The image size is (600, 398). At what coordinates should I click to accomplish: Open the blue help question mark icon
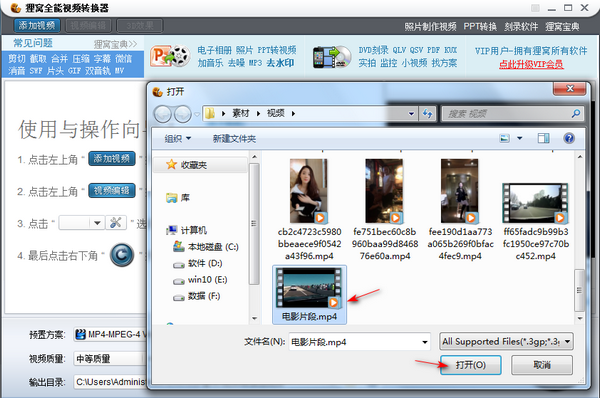569,138
